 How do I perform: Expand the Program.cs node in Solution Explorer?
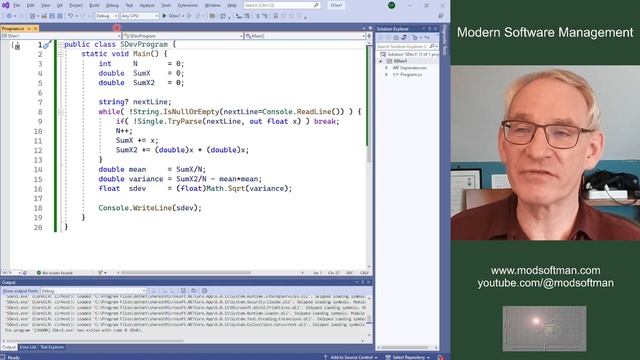pos(386,75)
